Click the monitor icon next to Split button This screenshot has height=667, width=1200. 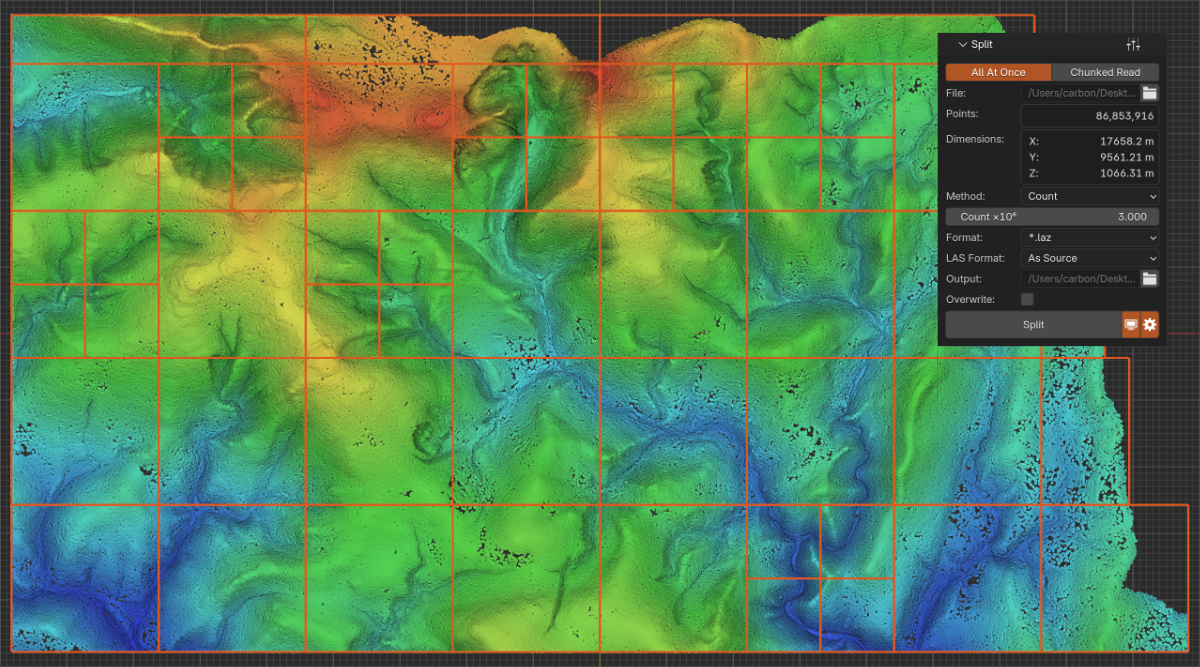coord(1131,325)
